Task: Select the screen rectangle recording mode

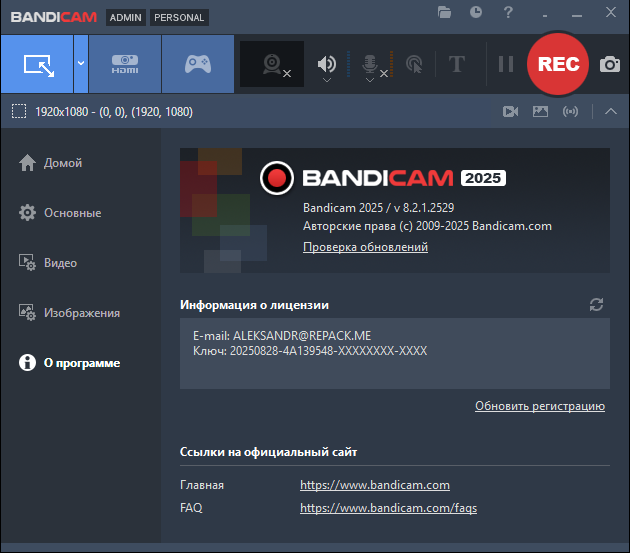Action: coord(37,64)
